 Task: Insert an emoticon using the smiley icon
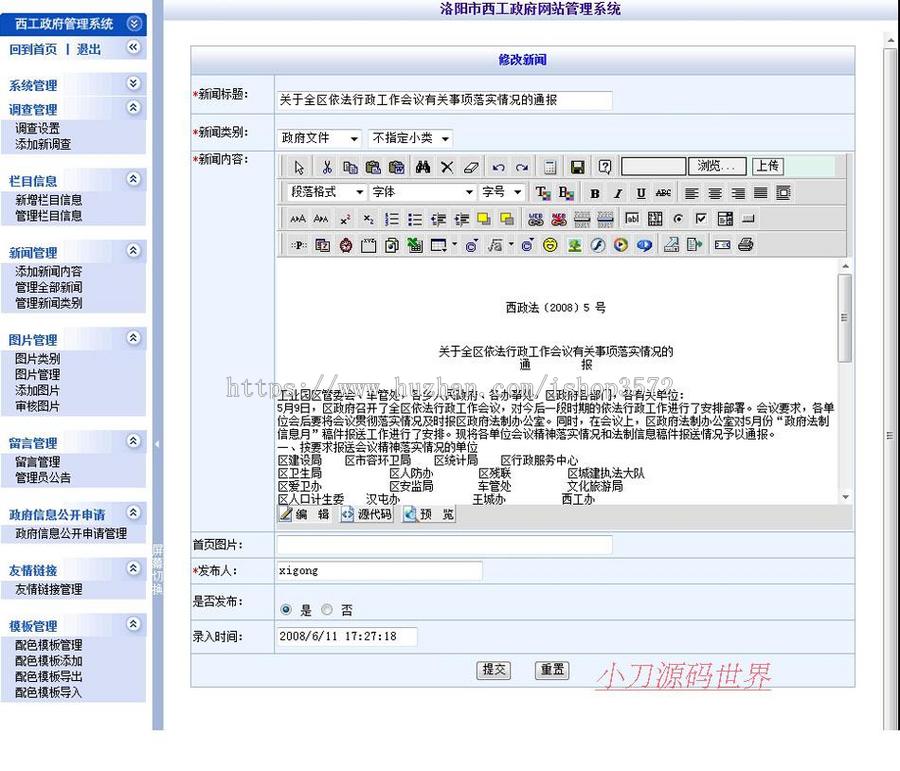pos(550,245)
